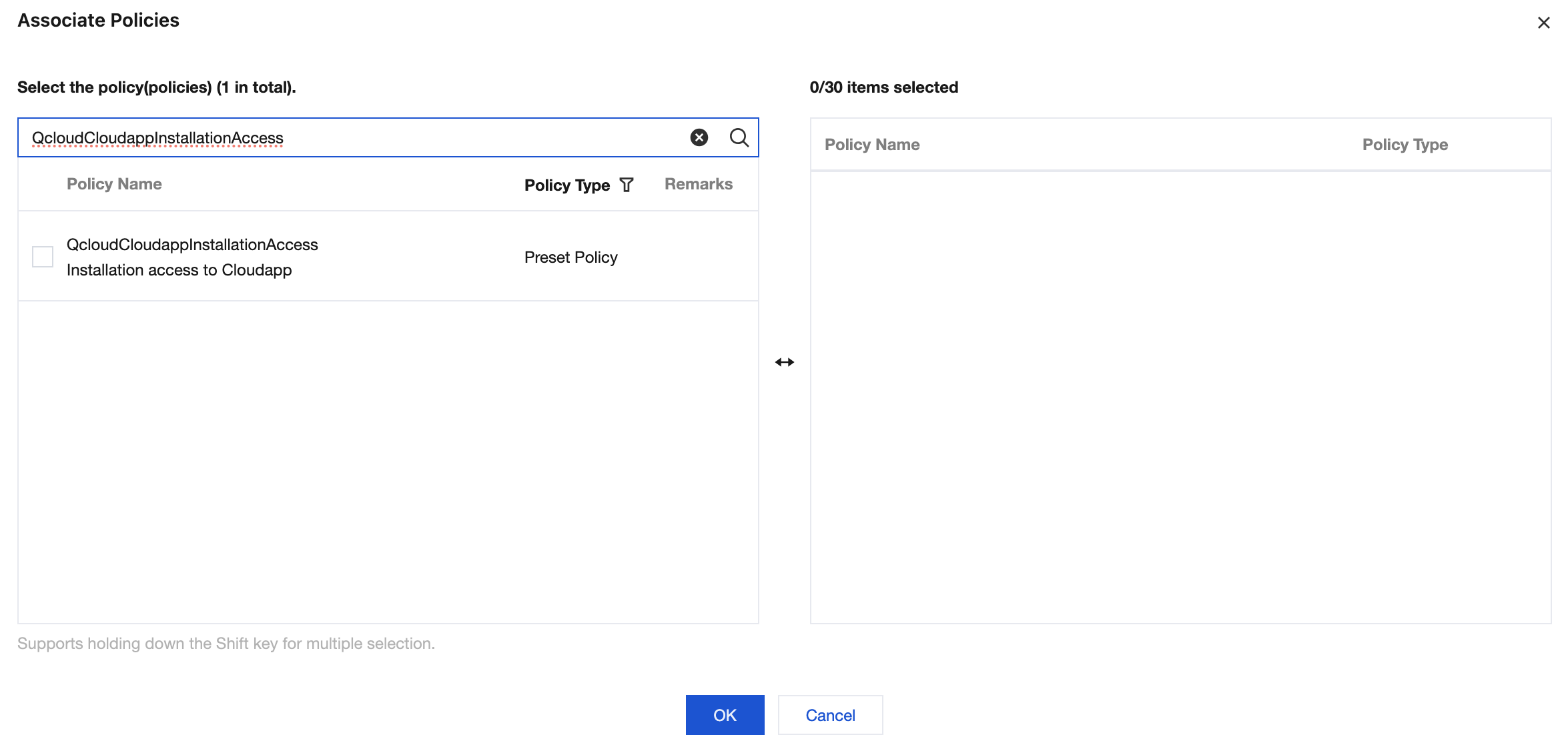Confirm with the OK button

click(x=725, y=715)
